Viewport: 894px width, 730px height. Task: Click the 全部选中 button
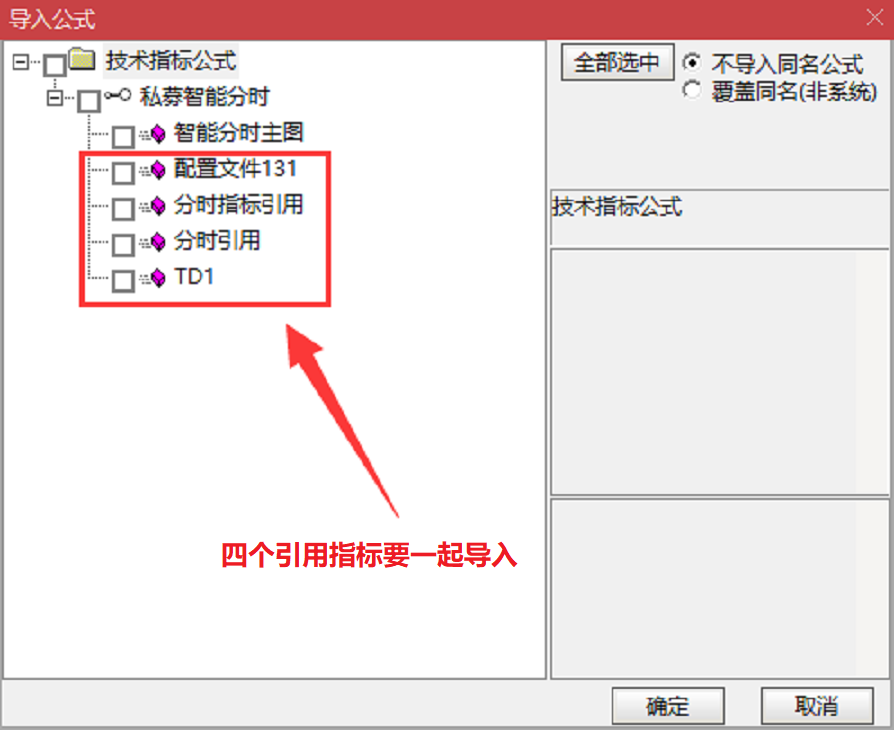click(x=617, y=62)
